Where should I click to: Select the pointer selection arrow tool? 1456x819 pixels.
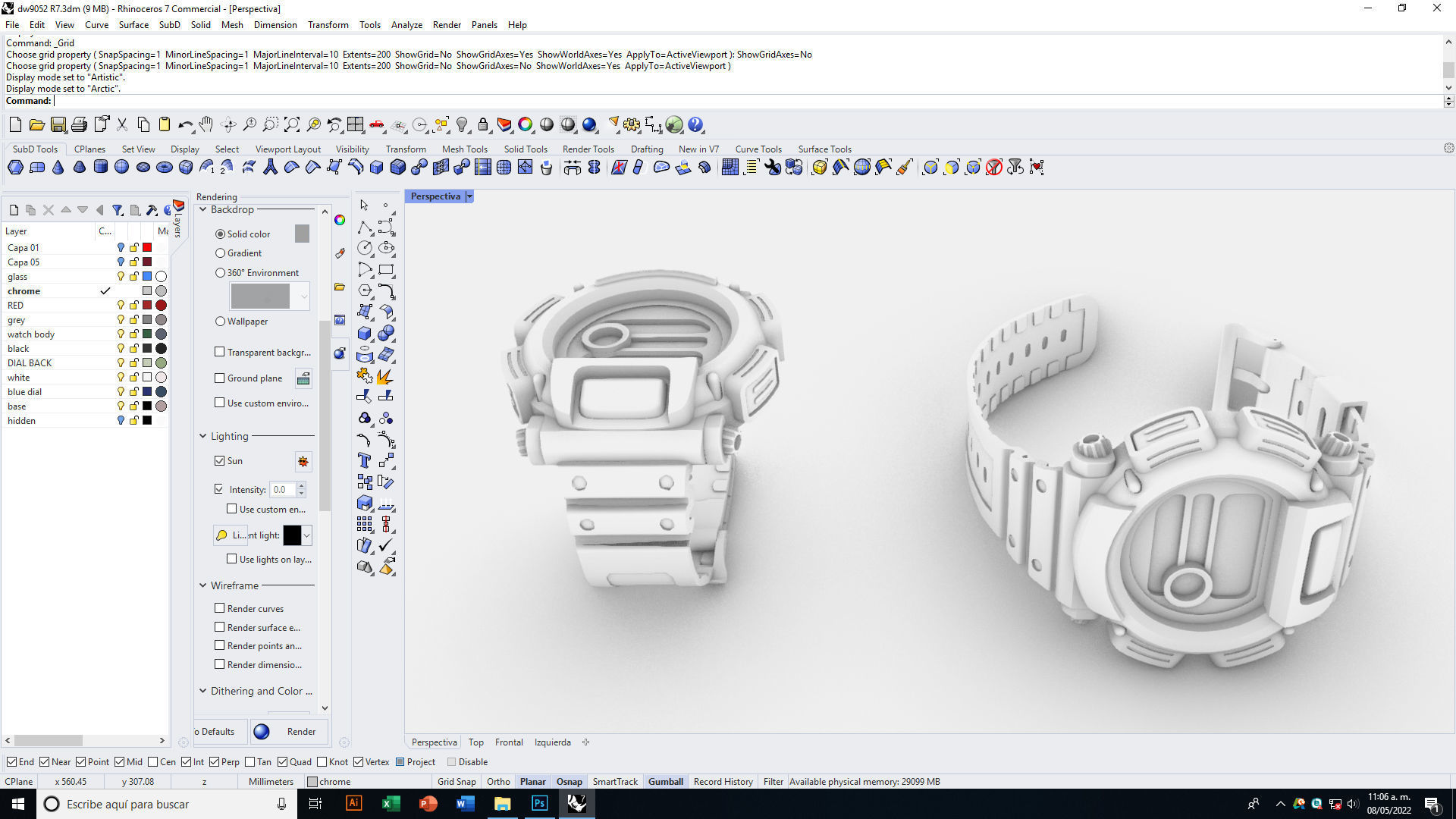[364, 206]
